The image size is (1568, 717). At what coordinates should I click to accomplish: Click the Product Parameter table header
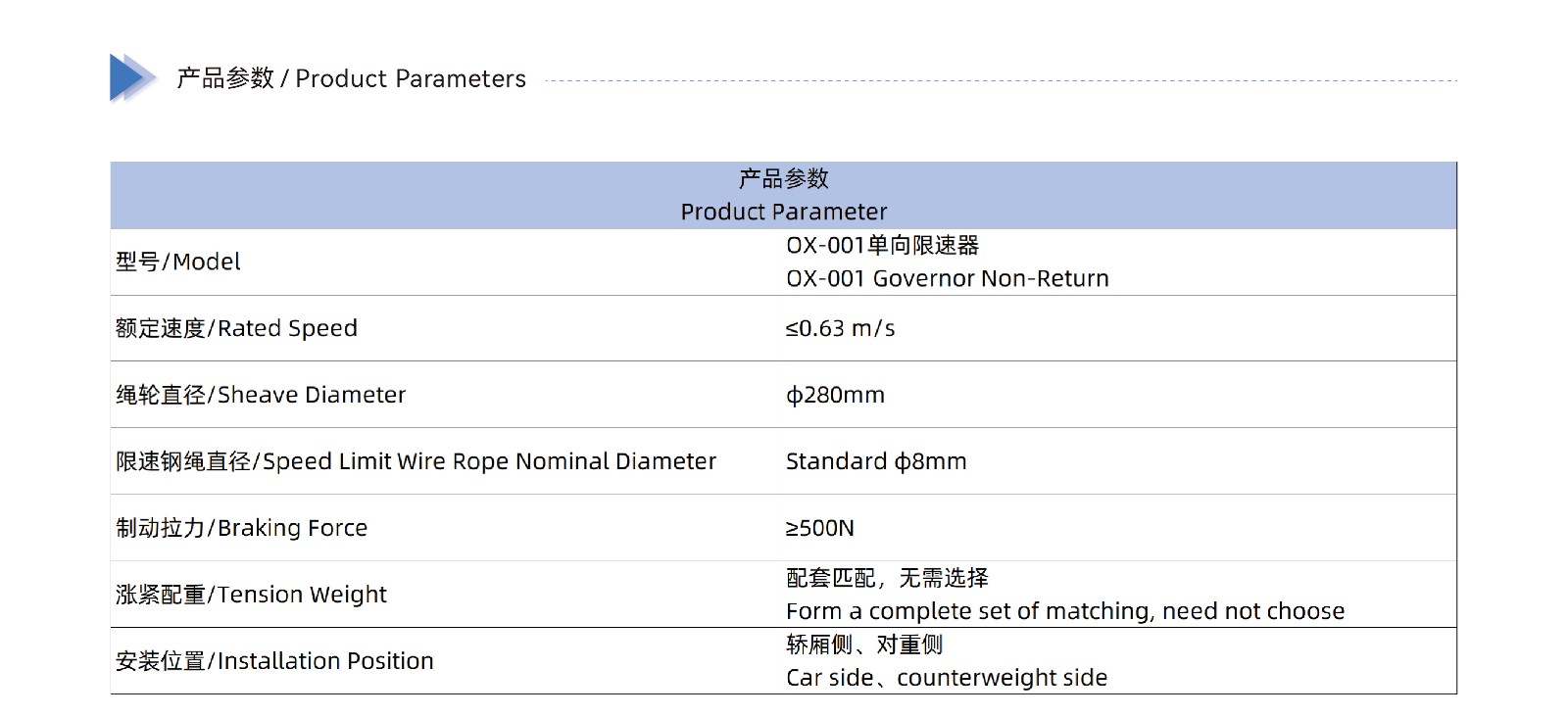[x=783, y=195]
